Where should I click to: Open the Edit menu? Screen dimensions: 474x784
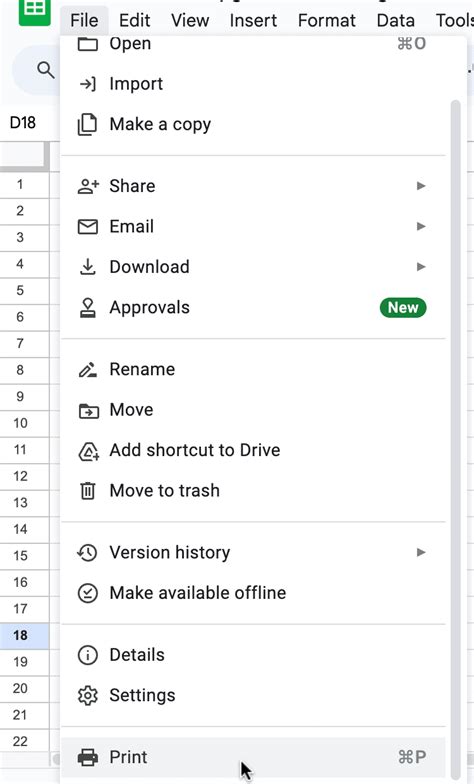134,20
